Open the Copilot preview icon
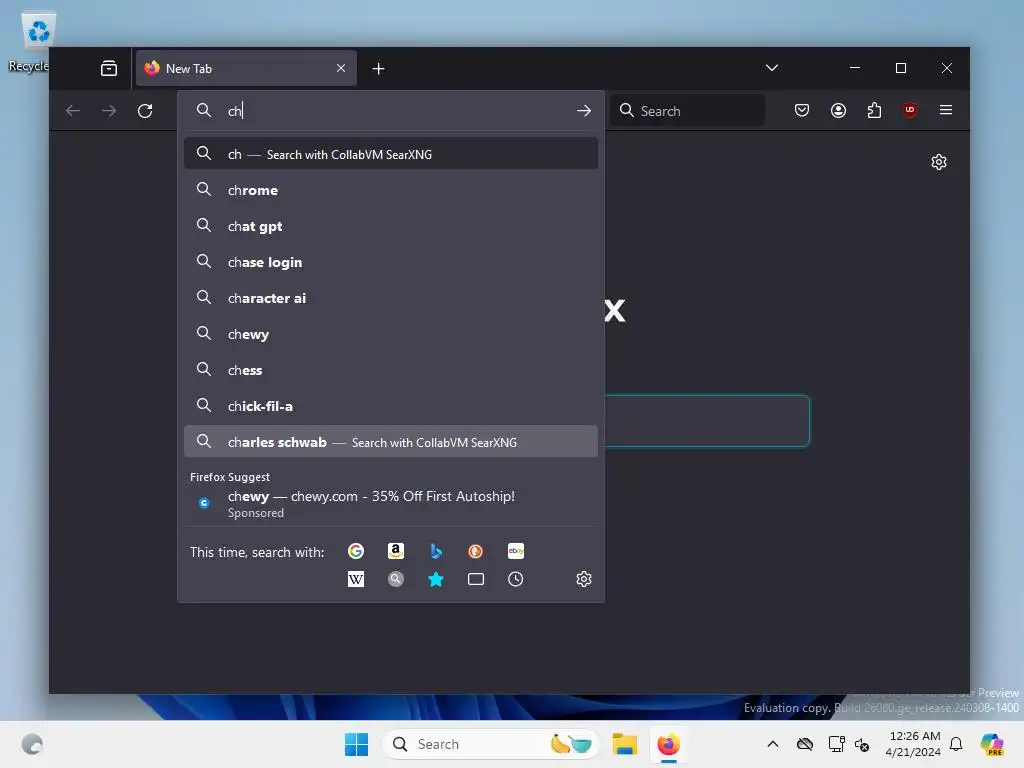The height and width of the screenshot is (768, 1024). pos(992,744)
